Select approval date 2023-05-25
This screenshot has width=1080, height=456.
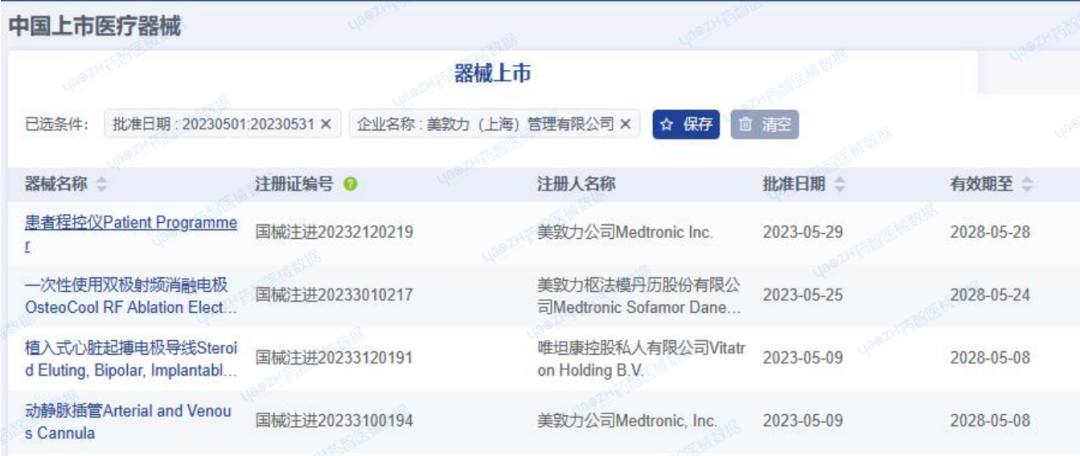(x=803, y=295)
